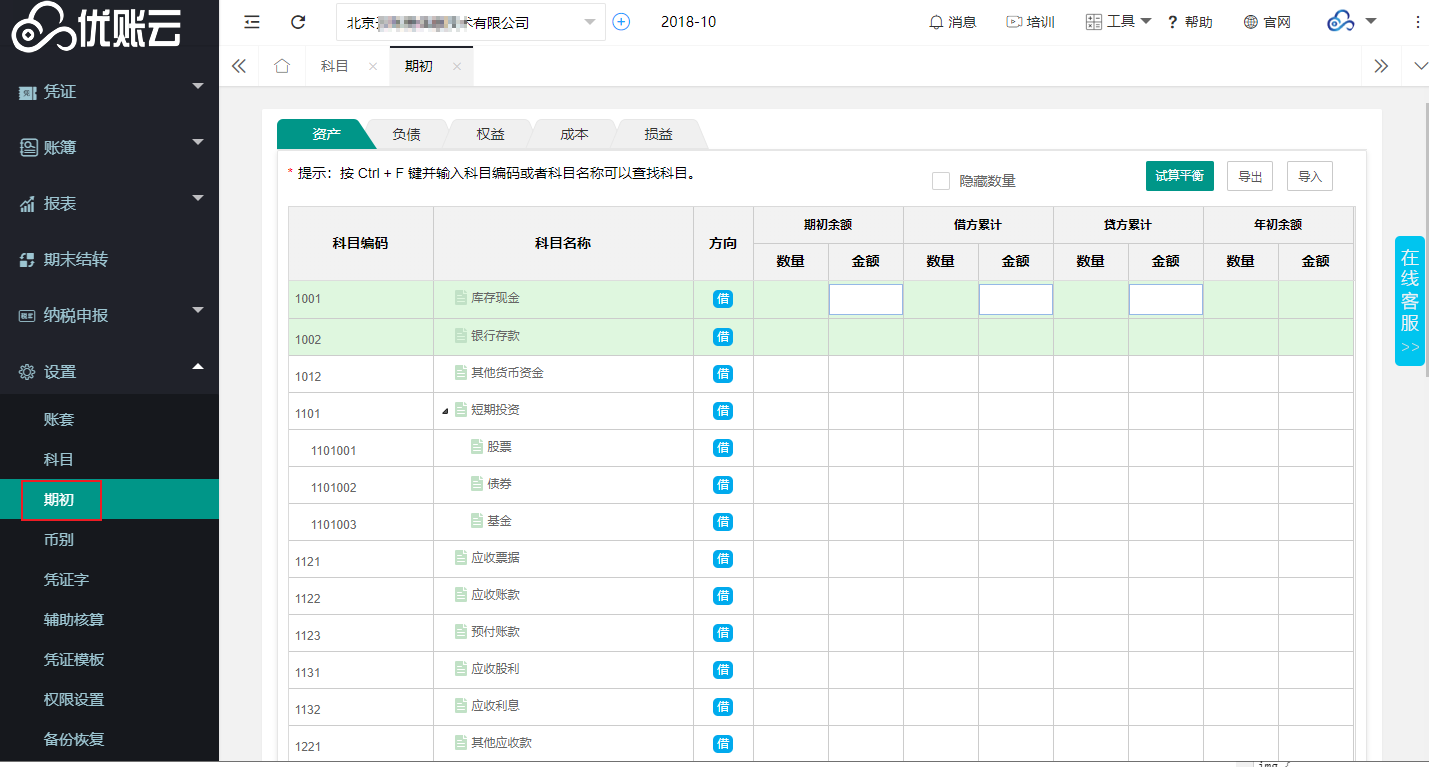Open the company selector dropdown
The image size is (1429, 767).
point(470,22)
